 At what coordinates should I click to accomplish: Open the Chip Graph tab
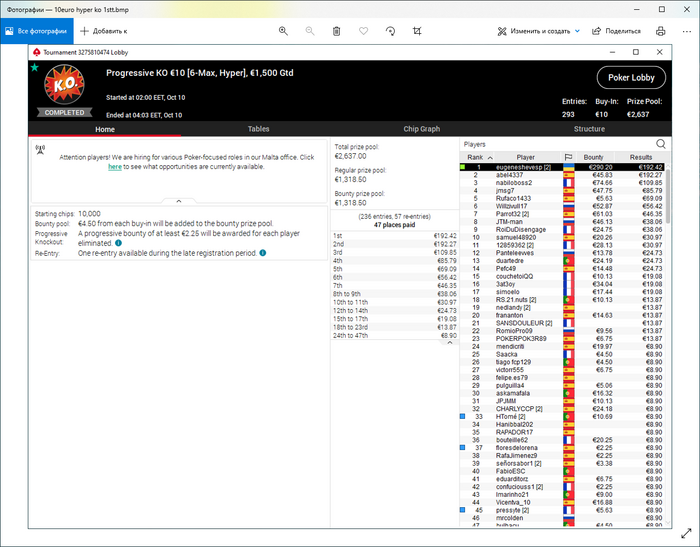click(x=421, y=129)
